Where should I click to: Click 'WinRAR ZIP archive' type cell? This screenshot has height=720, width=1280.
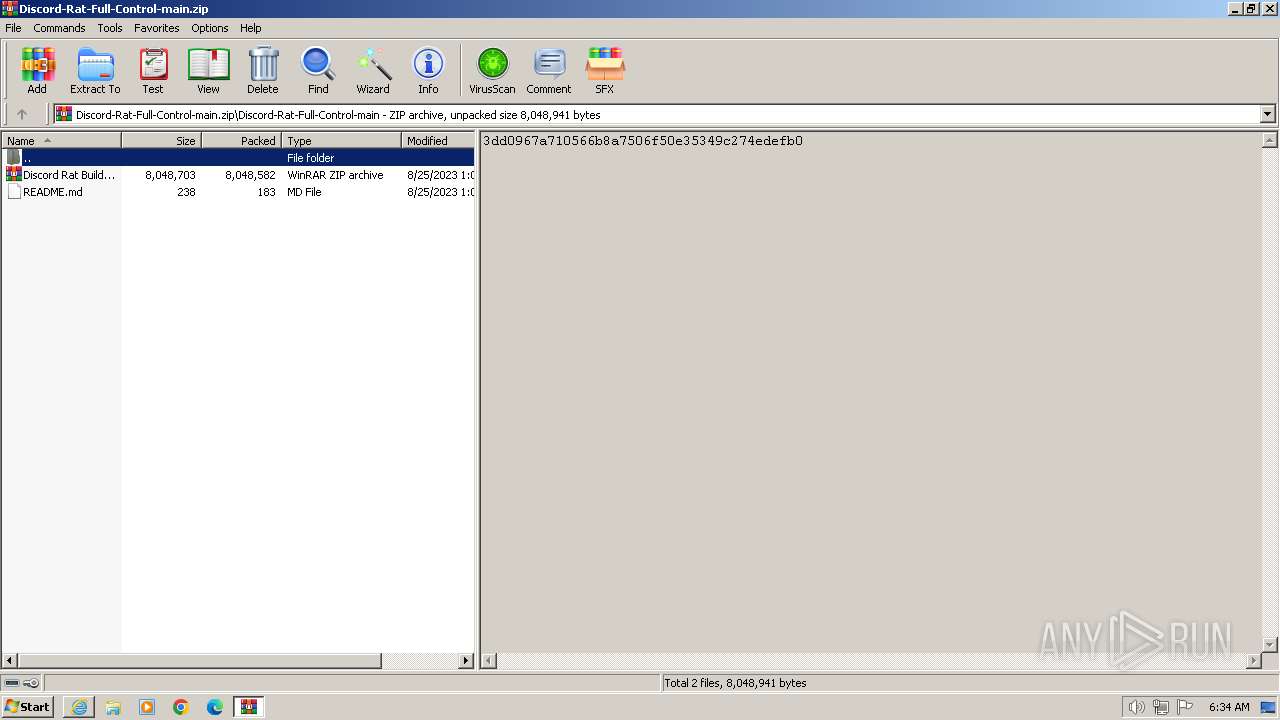click(335, 174)
